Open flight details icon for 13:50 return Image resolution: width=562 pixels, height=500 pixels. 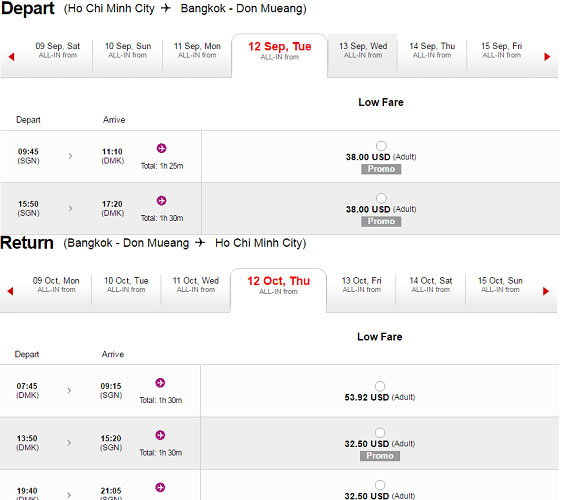coord(160,435)
